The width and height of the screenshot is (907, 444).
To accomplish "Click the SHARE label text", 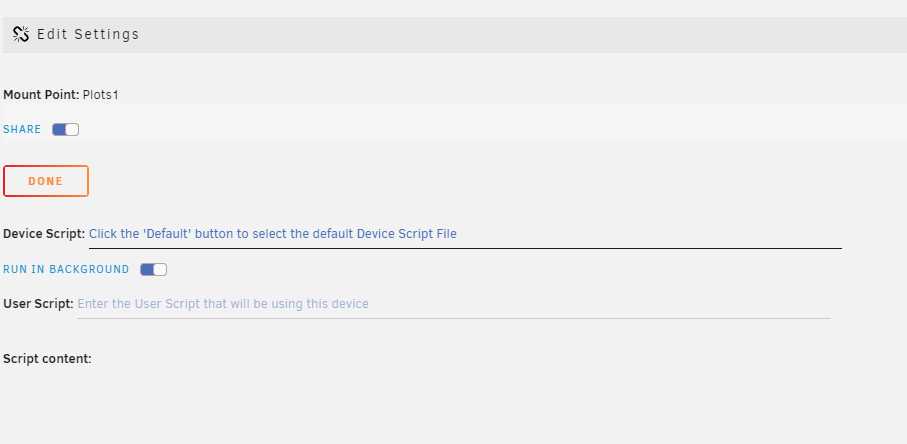I will [x=22, y=130].
